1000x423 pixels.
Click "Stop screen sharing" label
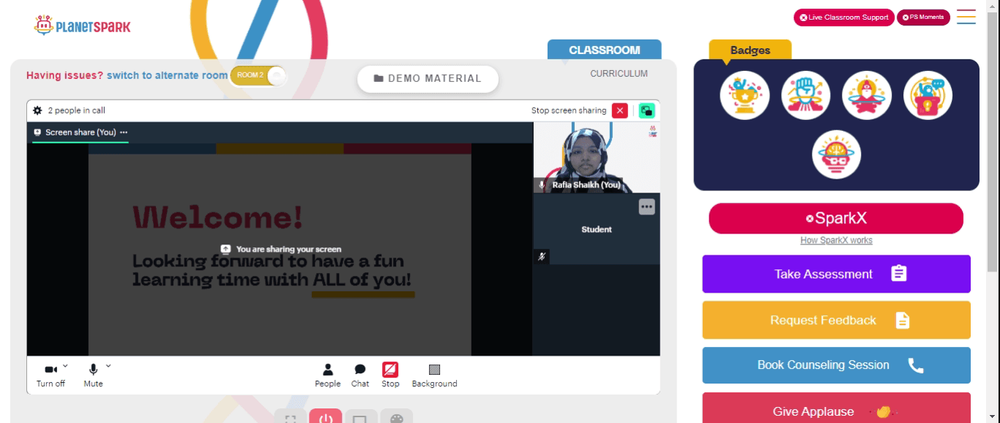568,110
